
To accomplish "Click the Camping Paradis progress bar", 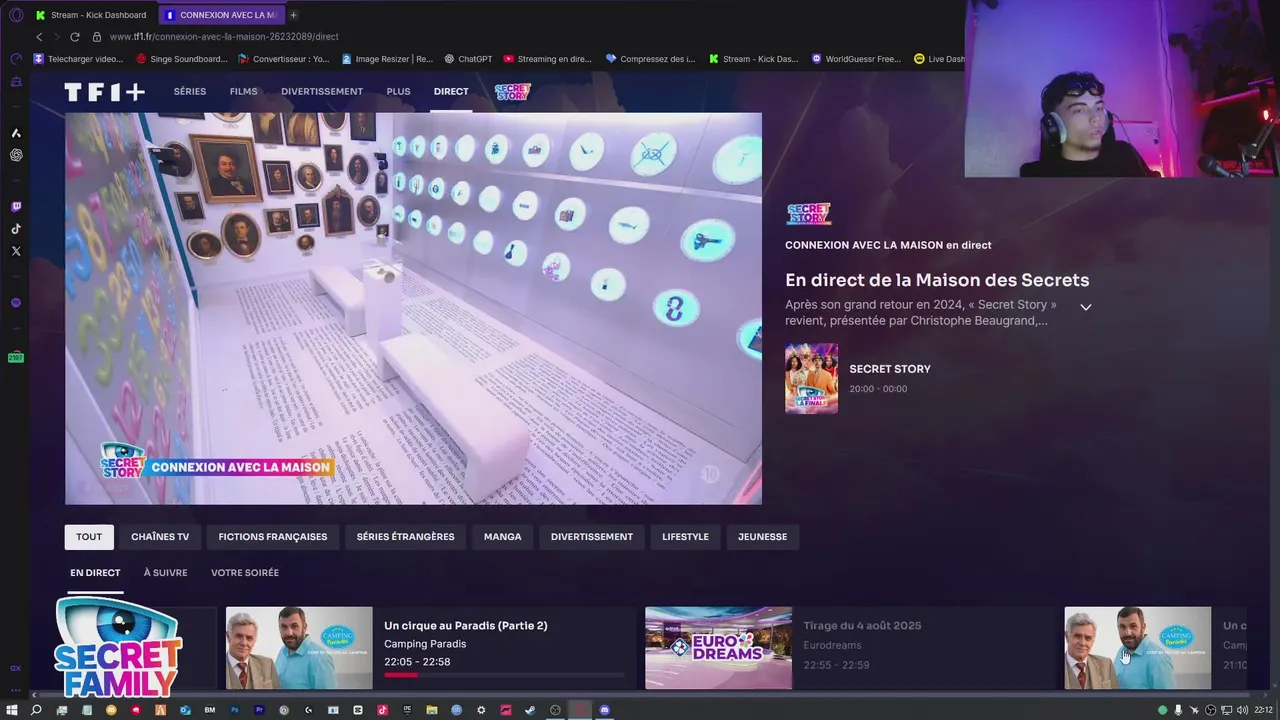I will (x=504, y=675).
